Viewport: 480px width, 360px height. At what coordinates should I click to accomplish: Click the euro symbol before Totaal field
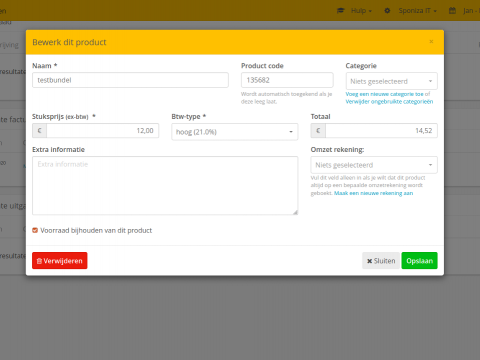(x=318, y=131)
